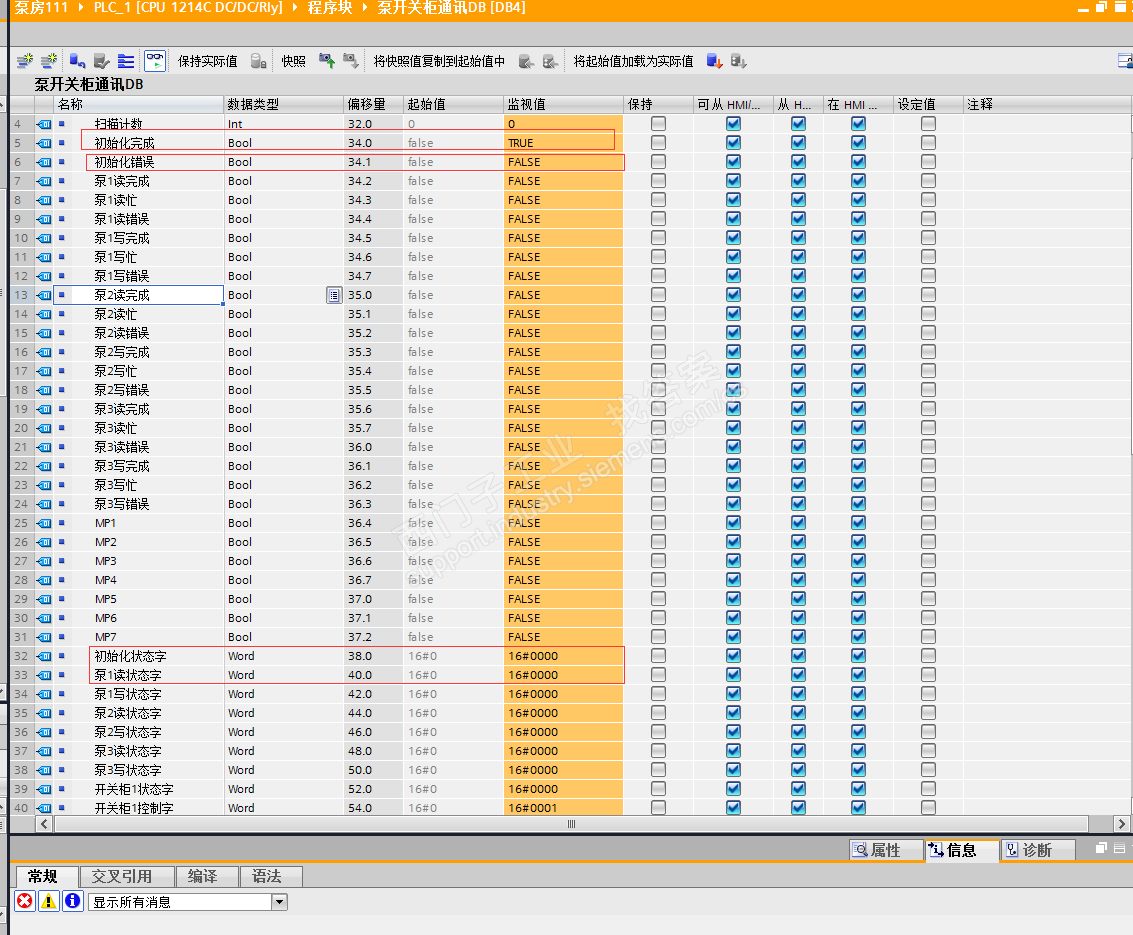This screenshot has height=935, width=1133.
Task: Click the snapshot camera icon with green arrow
Action: tap(327, 61)
